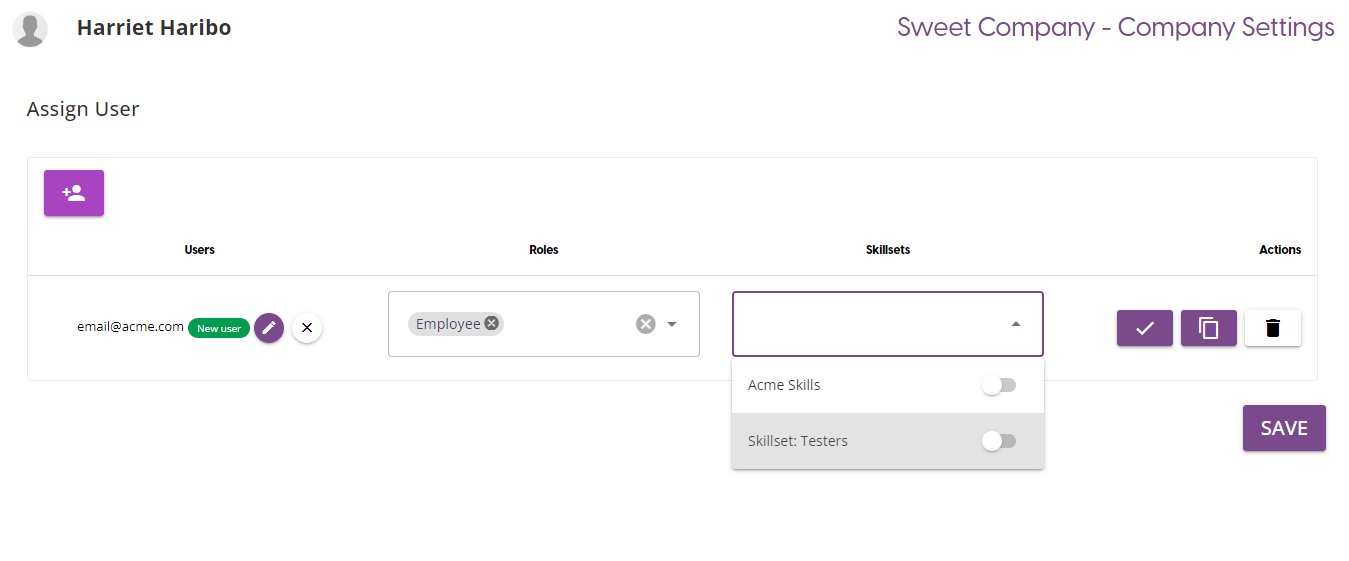Image resolution: width=1349 pixels, height=561 pixels.
Task: Clear all roles with the circled X
Action: 646,324
